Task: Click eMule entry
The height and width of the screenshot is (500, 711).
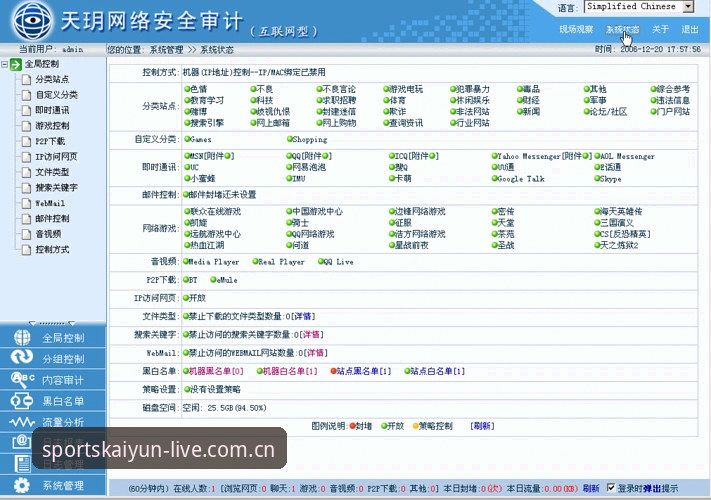Action: pos(227,280)
